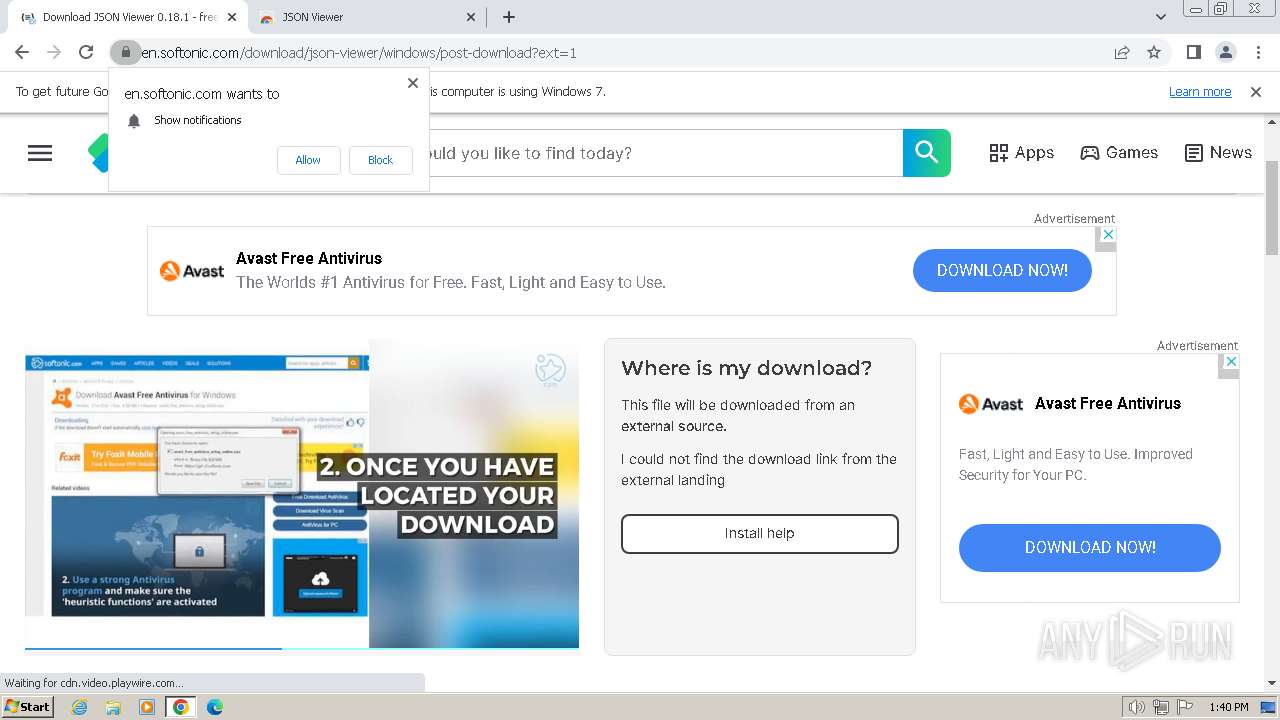This screenshot has width=1280, height=720.
Task: Click the green search magnifier button
Action: (927, 153)
